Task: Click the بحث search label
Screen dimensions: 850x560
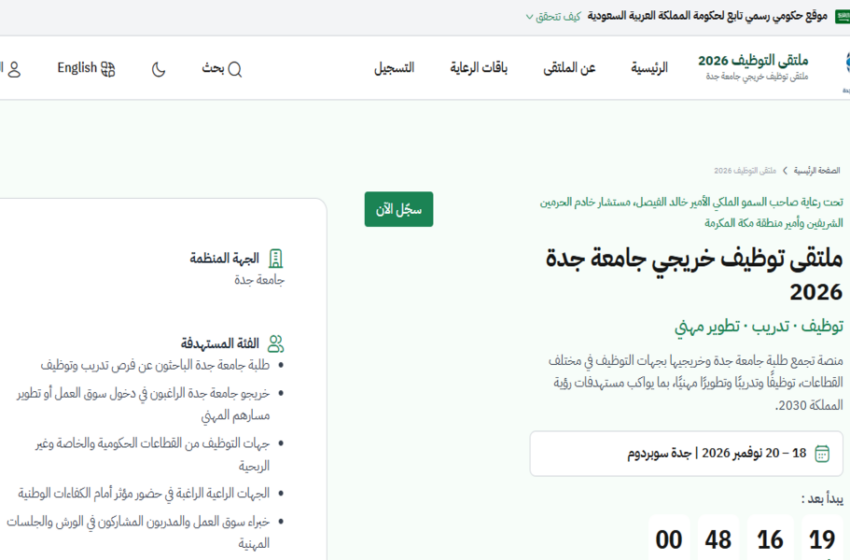Action: click(213, 68)
